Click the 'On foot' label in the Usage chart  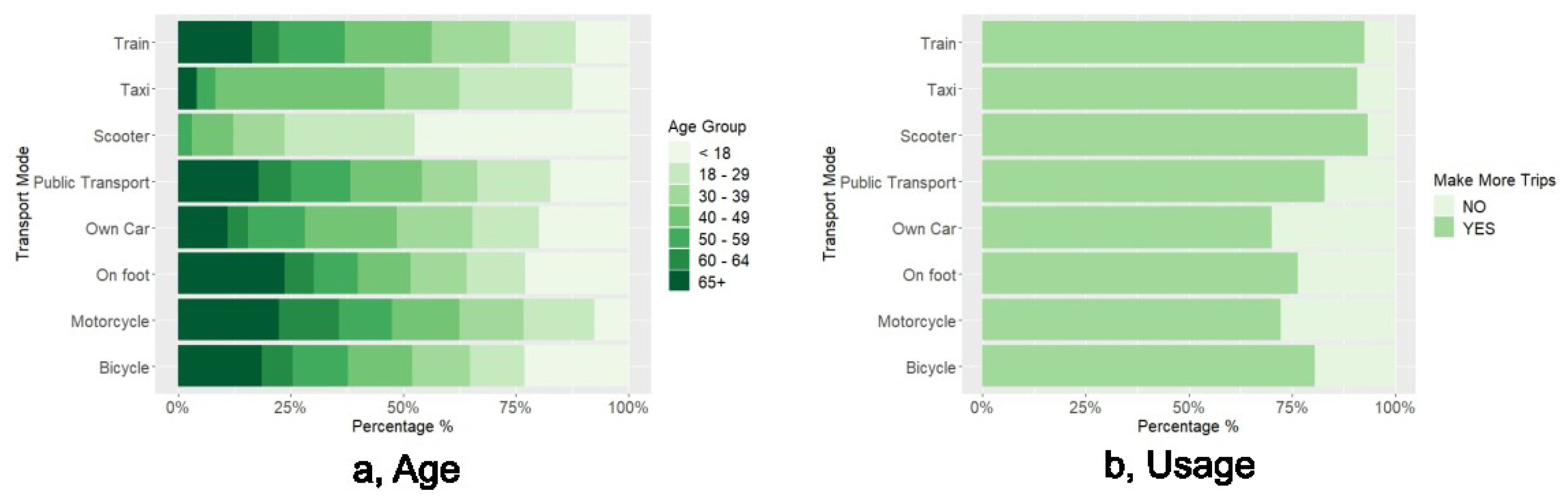click(929, 275)
